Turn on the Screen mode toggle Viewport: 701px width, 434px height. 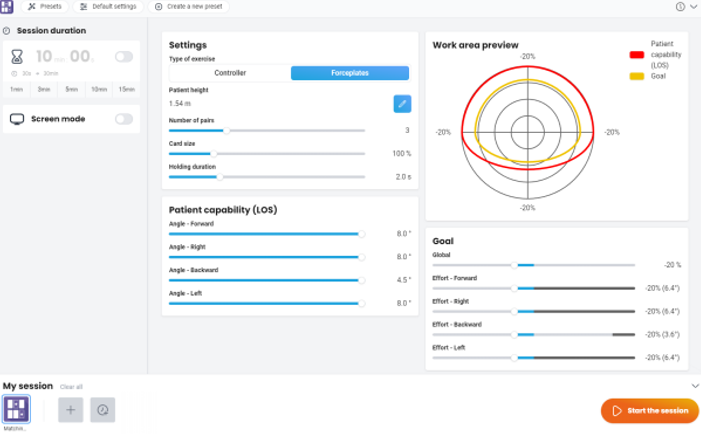tap(124, 119)
